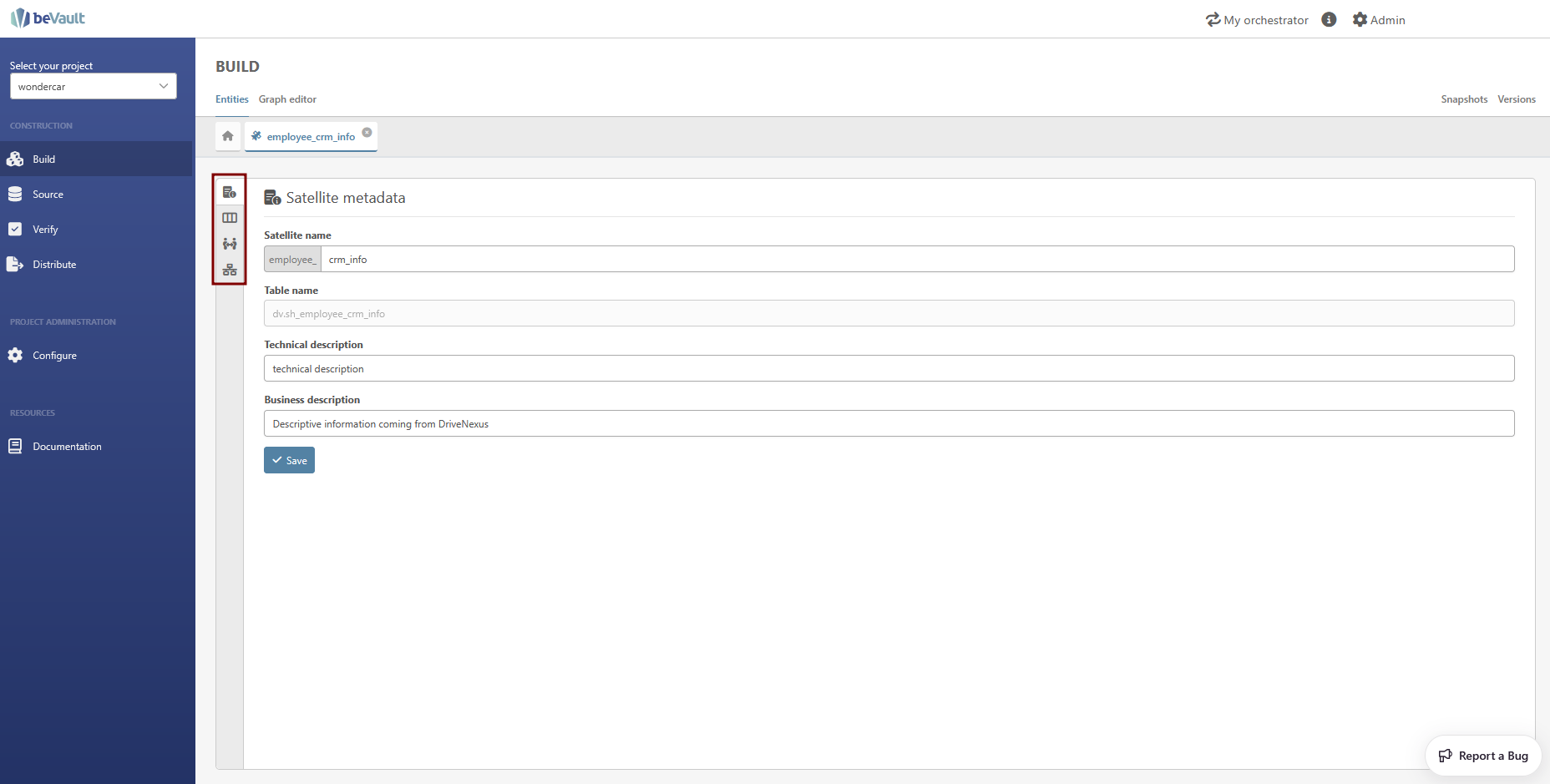Open the hierarchy diagram icon in toolbar
The image size is (1550, 784).
[230, 270]
